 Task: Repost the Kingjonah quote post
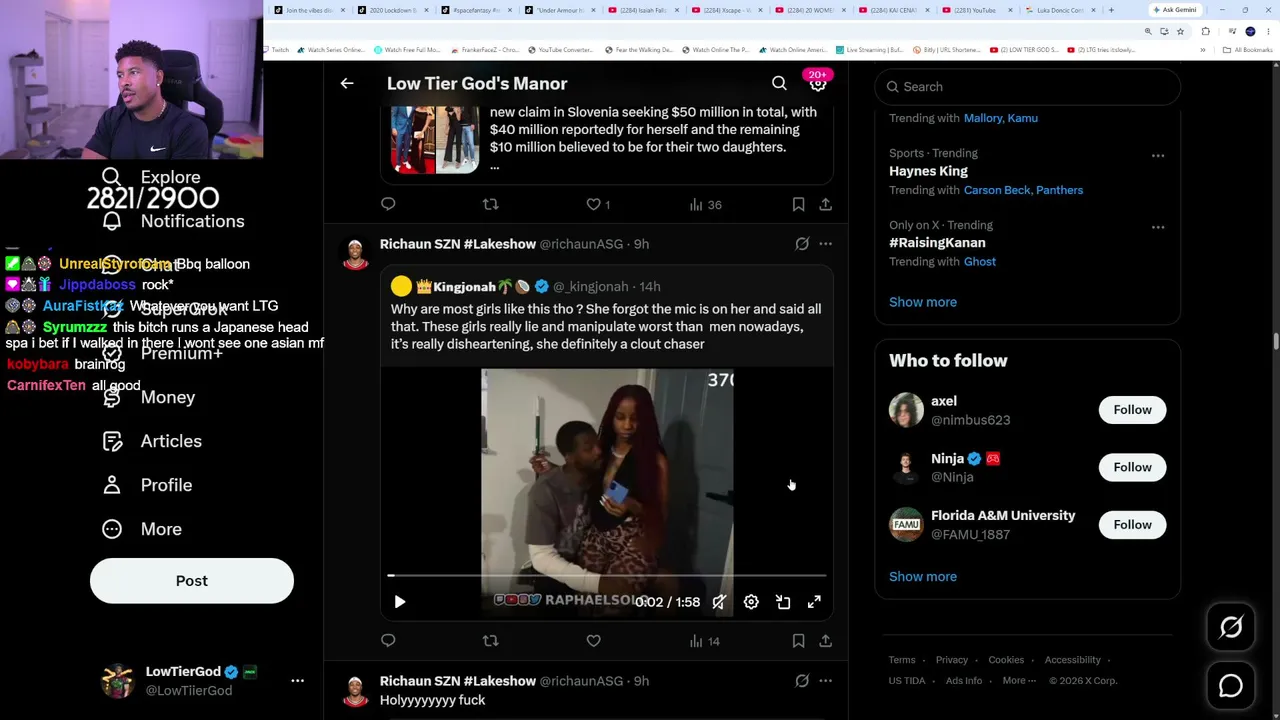click(490, 641)
